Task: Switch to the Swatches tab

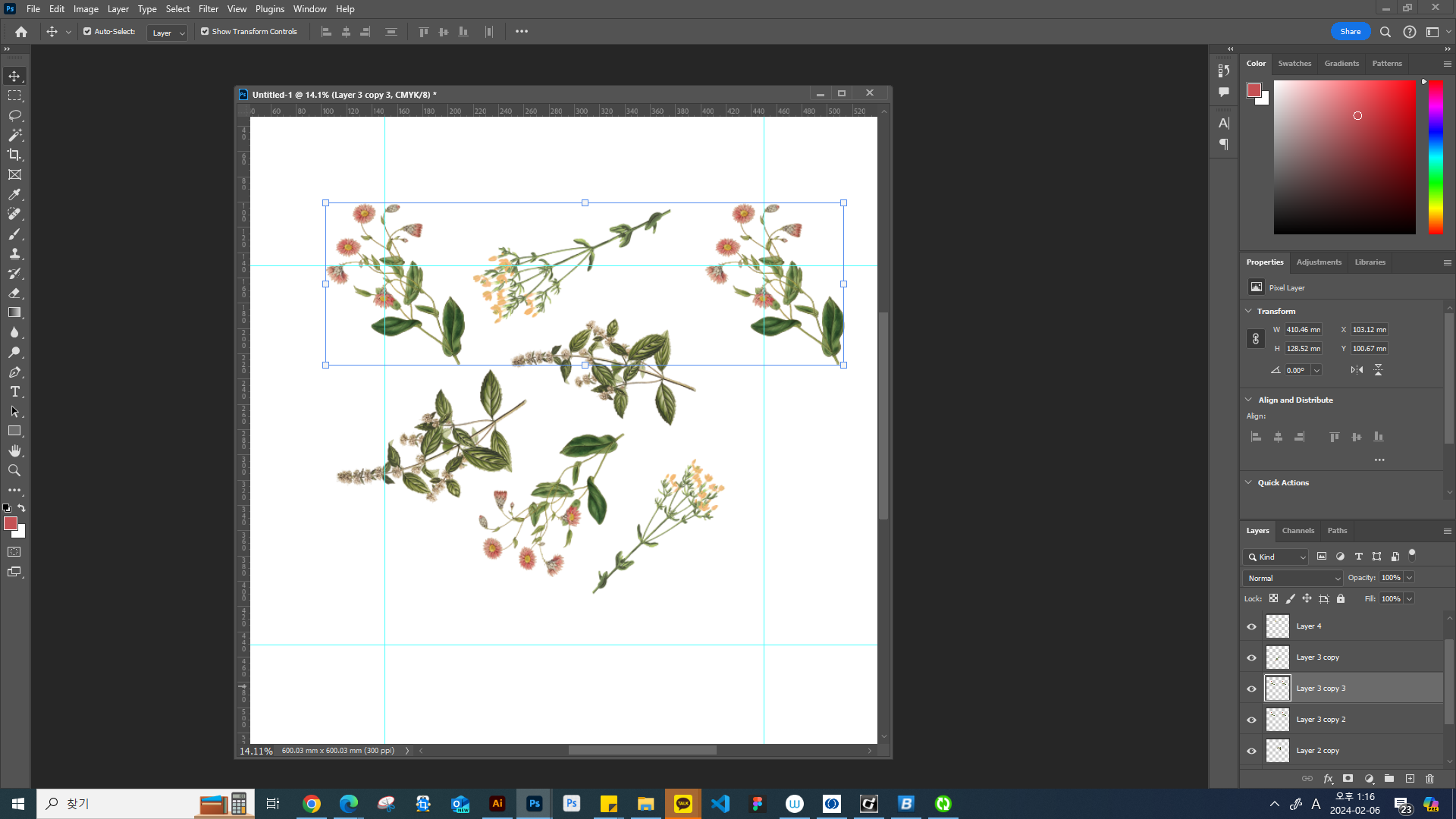Action: point(1294,64)
